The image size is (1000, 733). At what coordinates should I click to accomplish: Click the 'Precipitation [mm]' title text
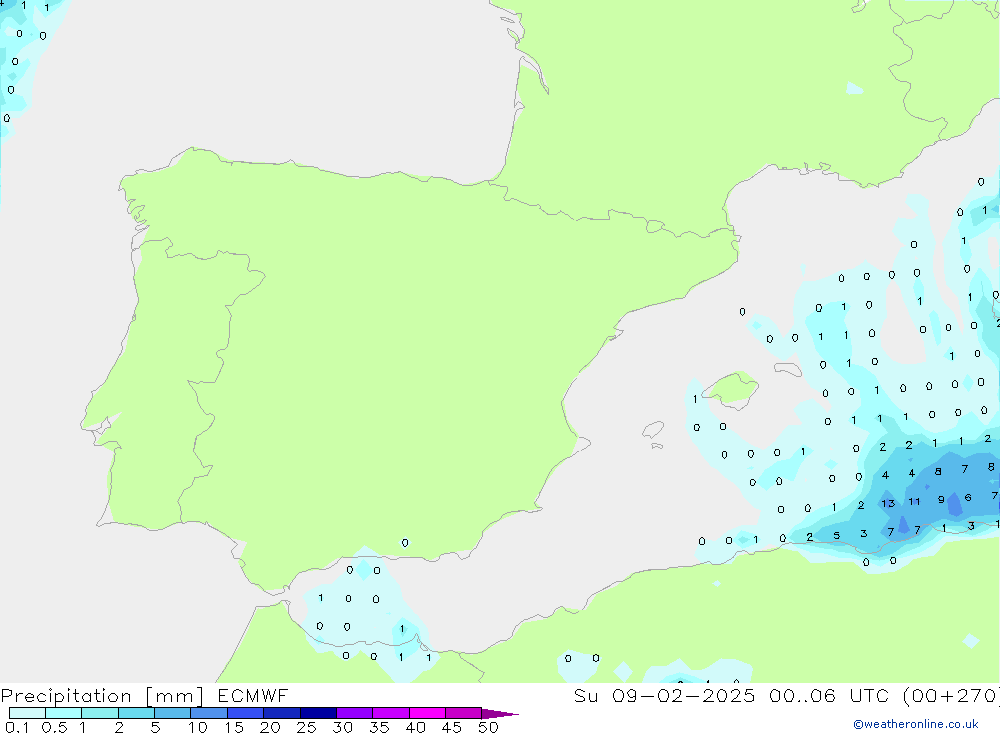[102, 696]
